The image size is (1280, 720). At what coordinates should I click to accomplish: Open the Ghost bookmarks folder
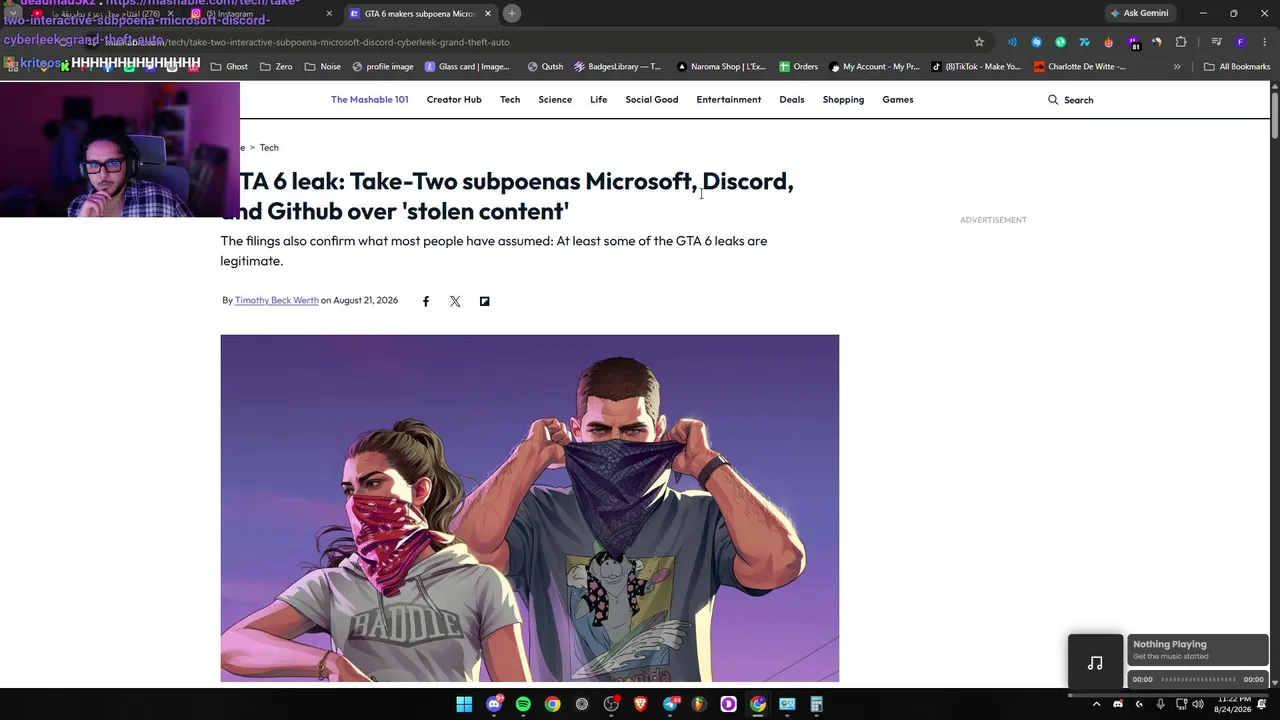tap(229, 67)
